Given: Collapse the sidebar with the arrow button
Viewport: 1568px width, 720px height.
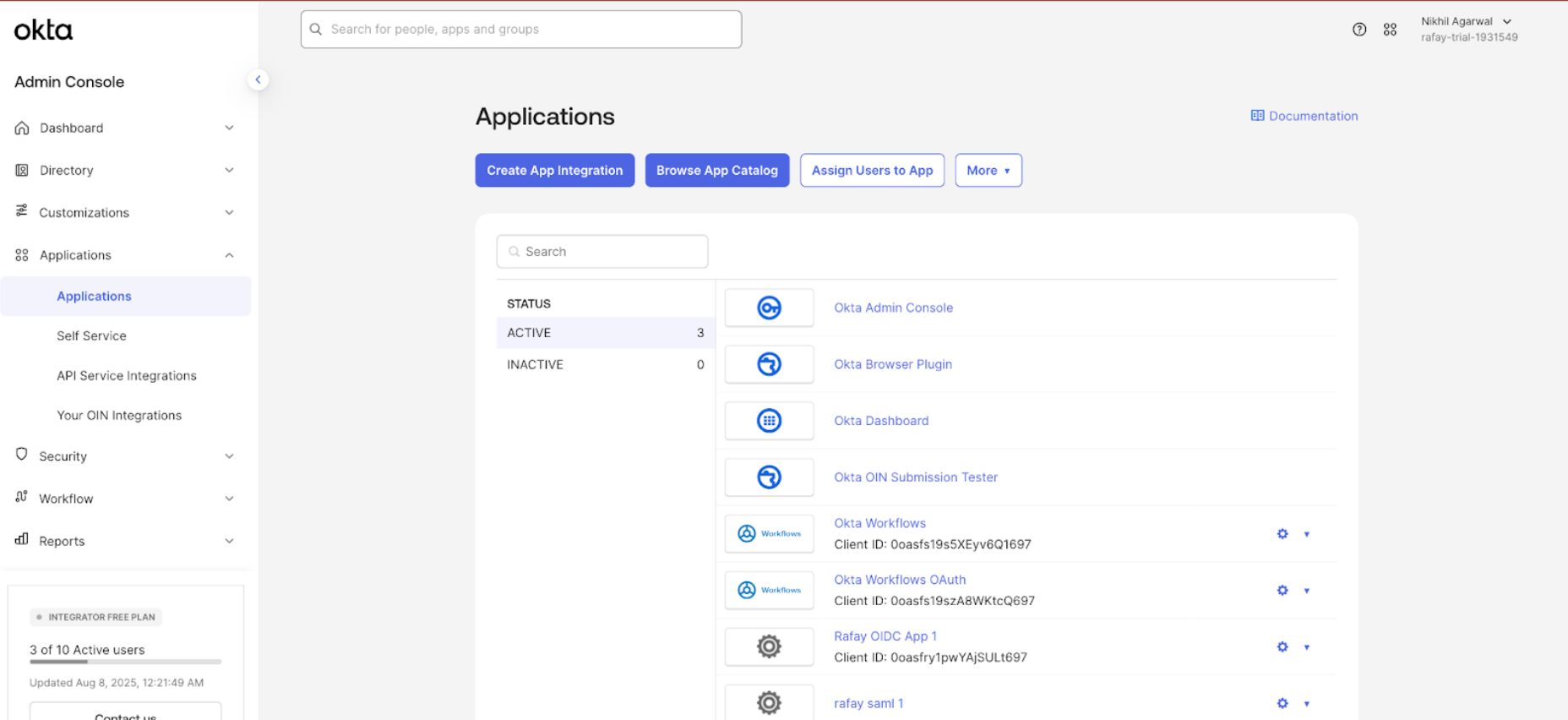Looking at the screenshot, I should 258,79.
